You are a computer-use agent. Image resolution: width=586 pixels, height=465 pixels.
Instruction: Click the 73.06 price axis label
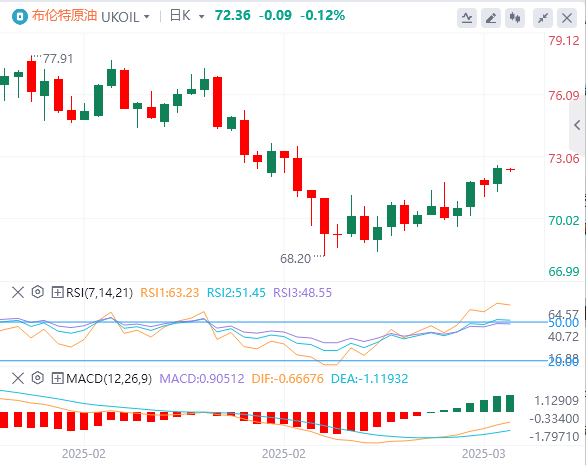coord(564,158)
